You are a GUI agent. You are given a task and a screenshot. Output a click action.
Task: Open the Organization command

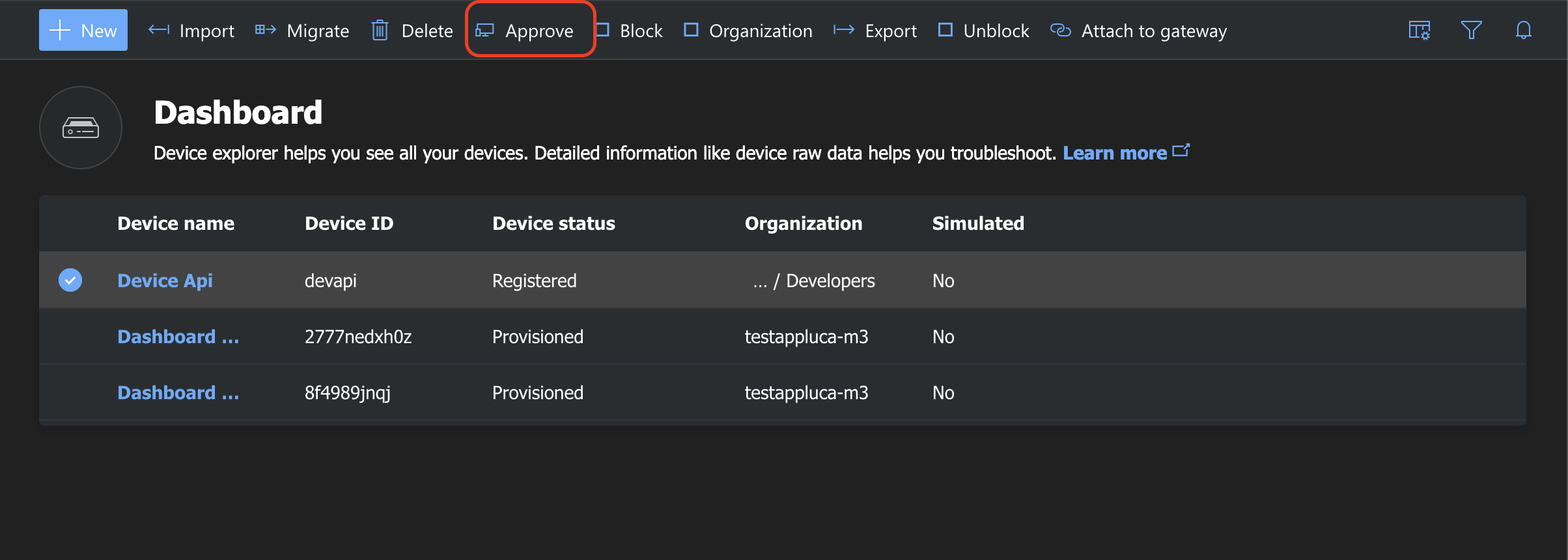tap(748, 31)
